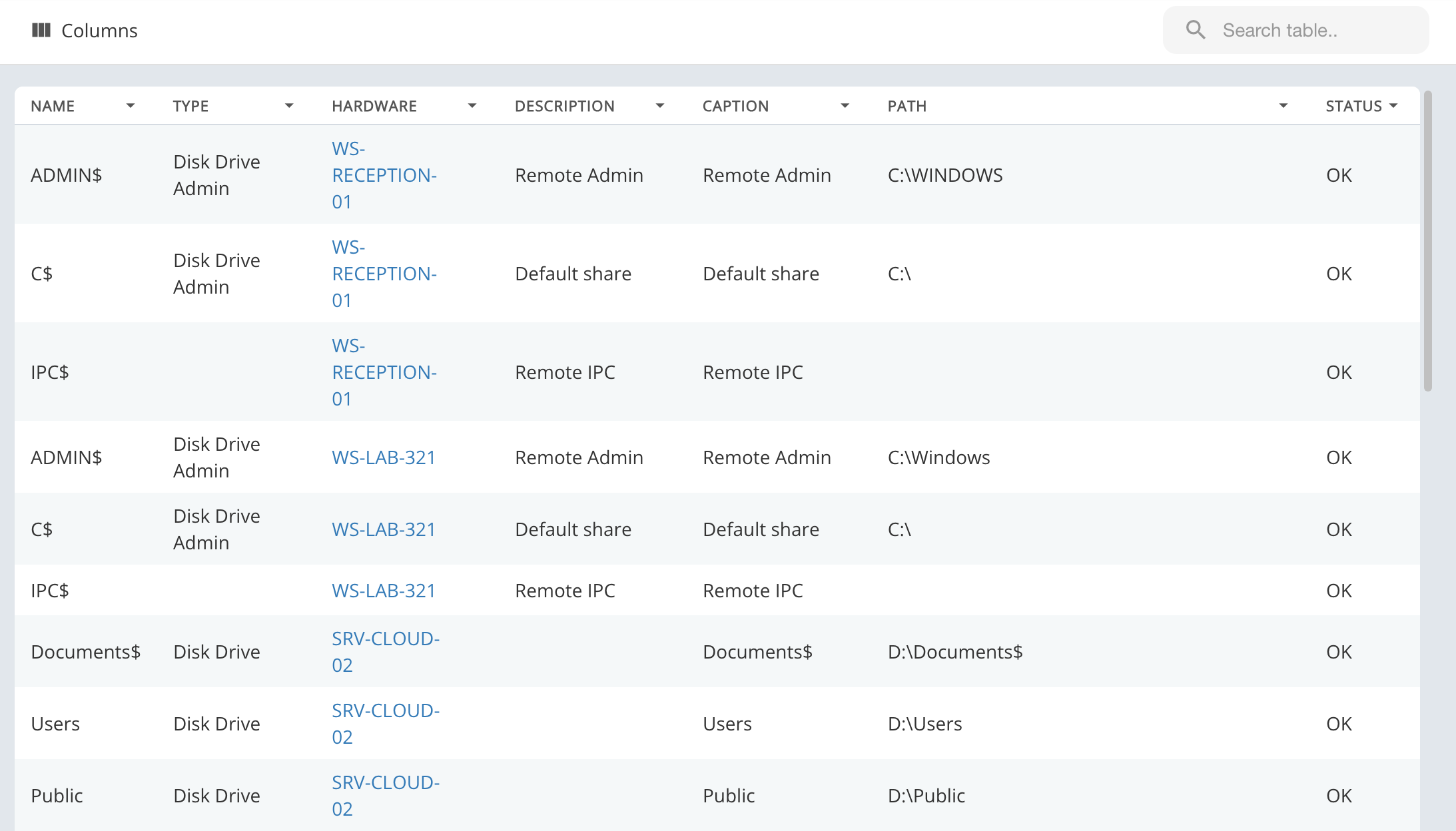Viewport: 1456px width, 831px height.
Task: Open the PATH column dropdown arrow
Action: 1283,106
